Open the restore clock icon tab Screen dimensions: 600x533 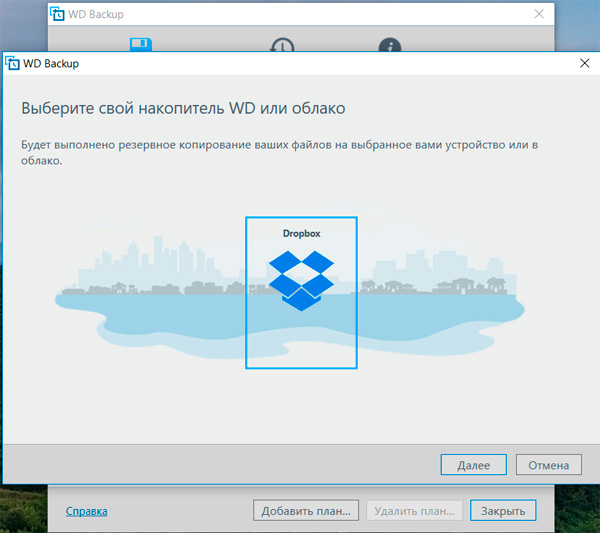click(281, 46)
